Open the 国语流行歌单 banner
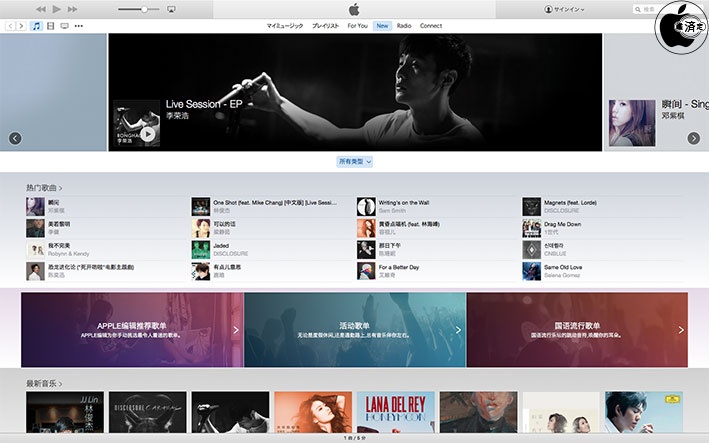 click(x=577, y=330)
